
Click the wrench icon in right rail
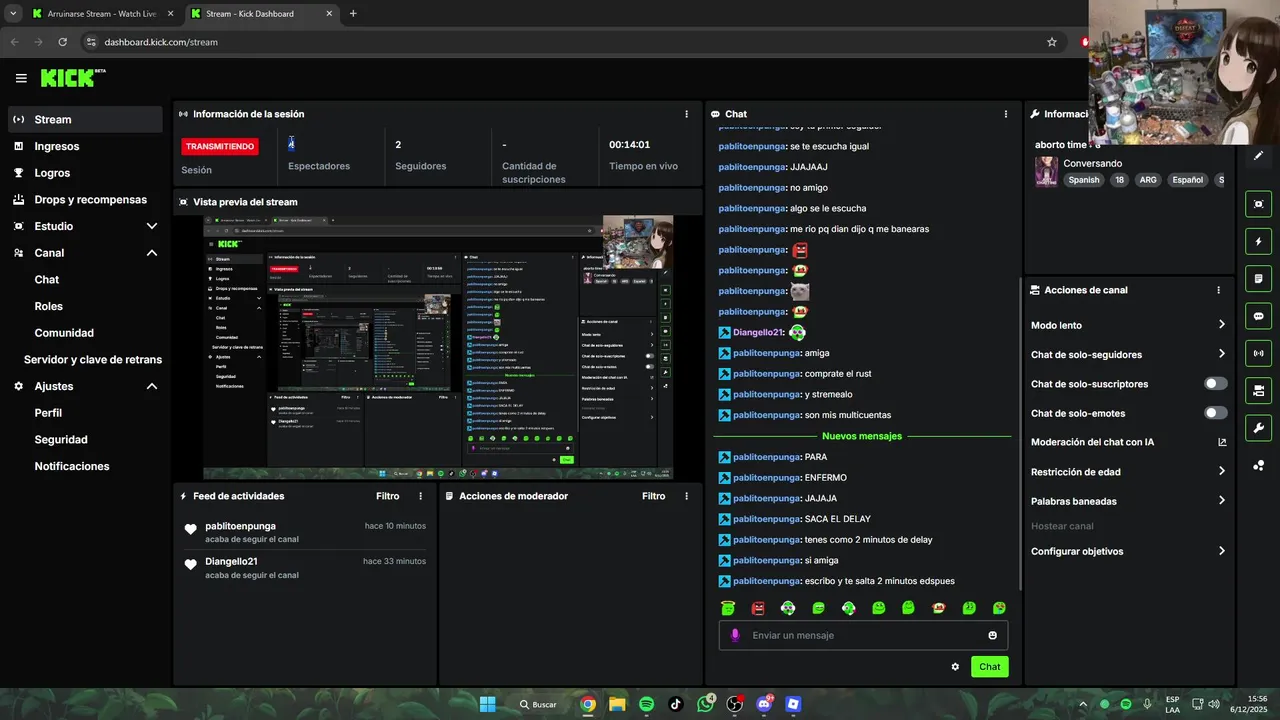coord(1258,428)
